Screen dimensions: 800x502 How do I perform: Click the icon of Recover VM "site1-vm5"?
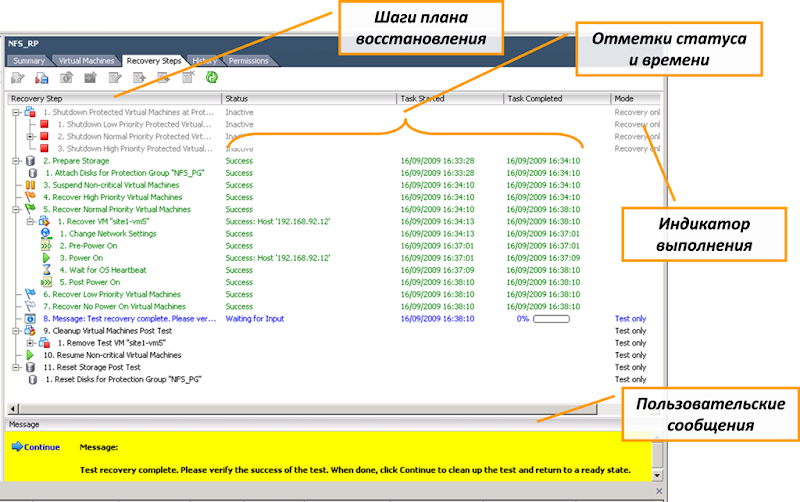(44, 221)
